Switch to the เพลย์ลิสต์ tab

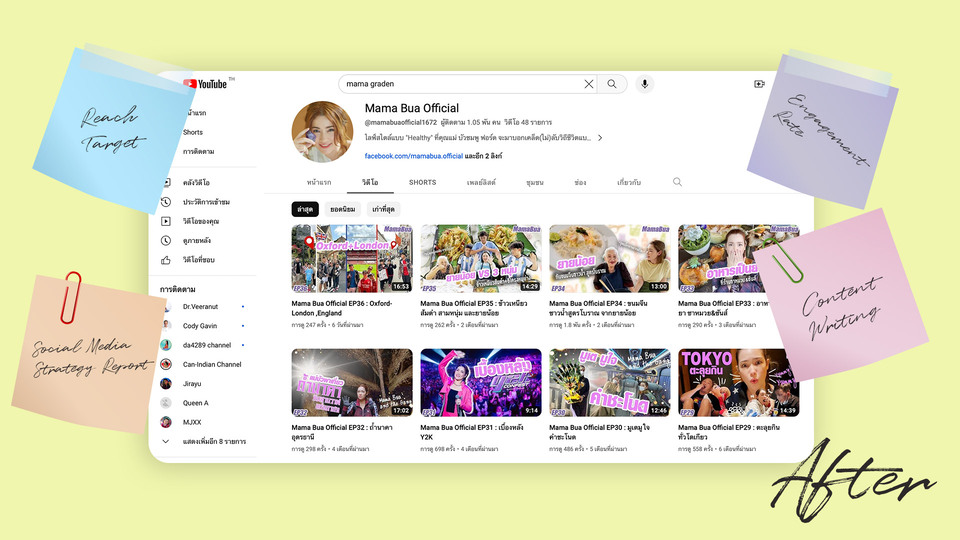pyautogui.click(x=480, y=183)
